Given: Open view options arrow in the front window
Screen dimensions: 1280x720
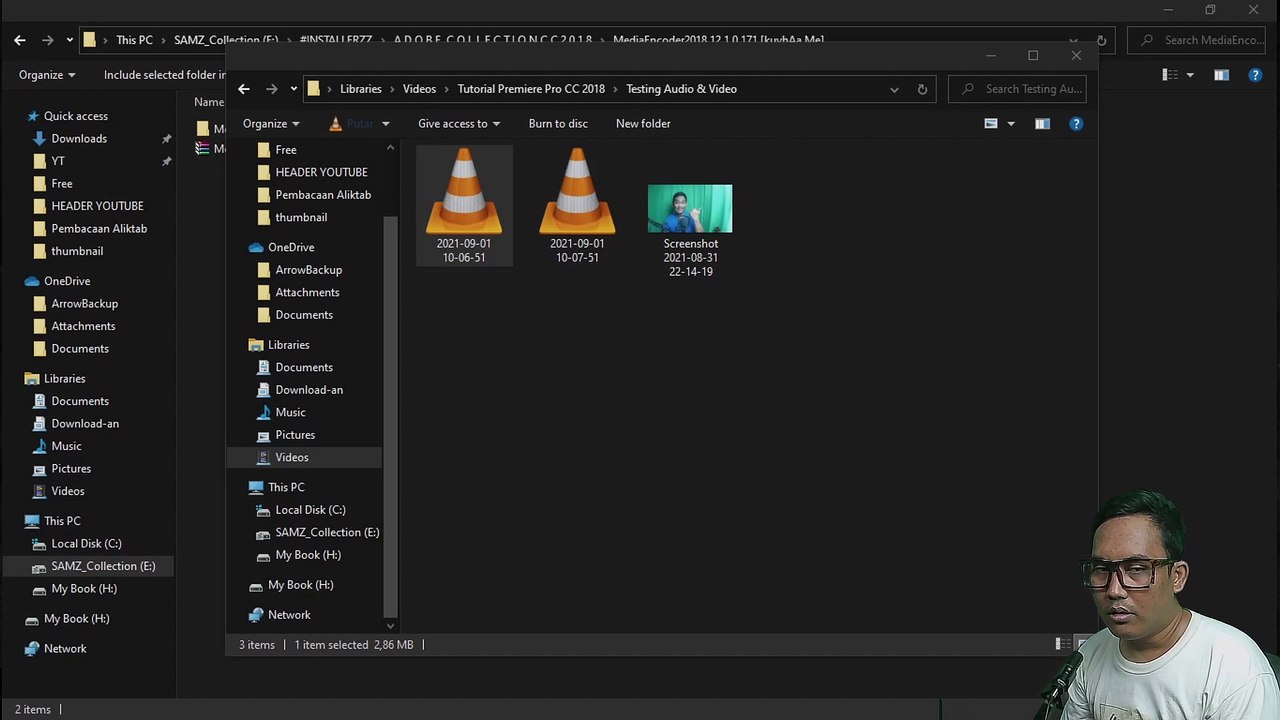Looking at the screenshot, I should (x=1011, y=124).
